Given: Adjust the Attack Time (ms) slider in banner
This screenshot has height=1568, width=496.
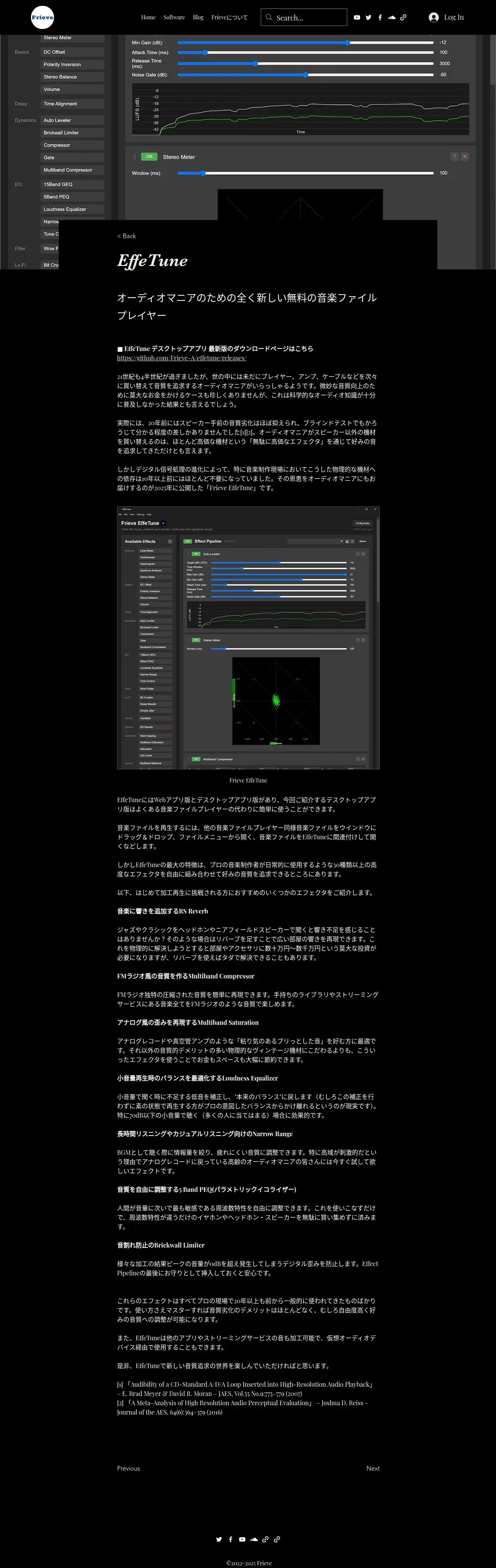Looking at the screenshot, I should pos(306,52).
